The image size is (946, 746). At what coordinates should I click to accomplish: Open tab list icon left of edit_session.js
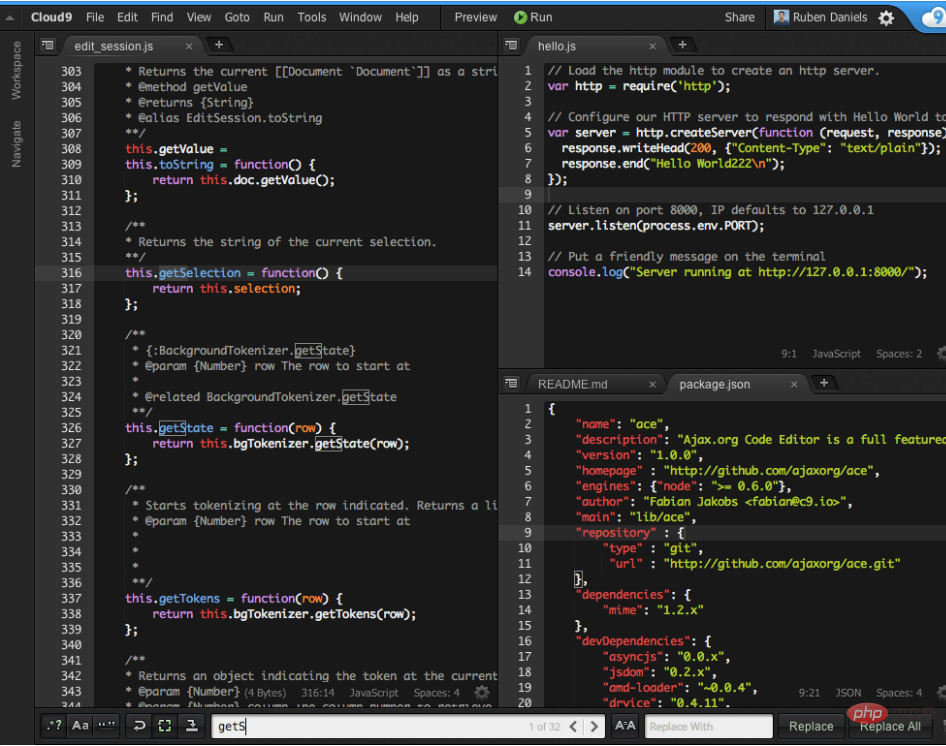(48, 45)
